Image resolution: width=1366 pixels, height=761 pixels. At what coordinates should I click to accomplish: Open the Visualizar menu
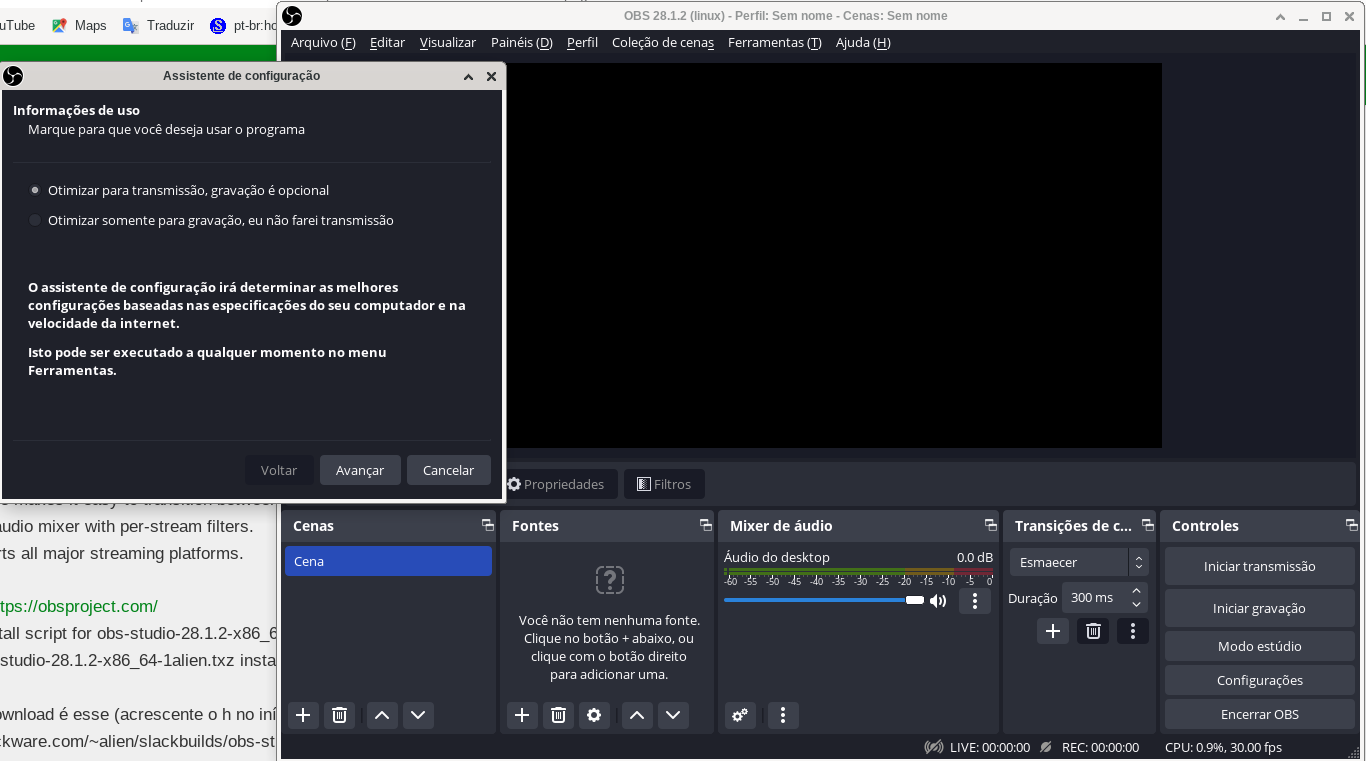448,42
